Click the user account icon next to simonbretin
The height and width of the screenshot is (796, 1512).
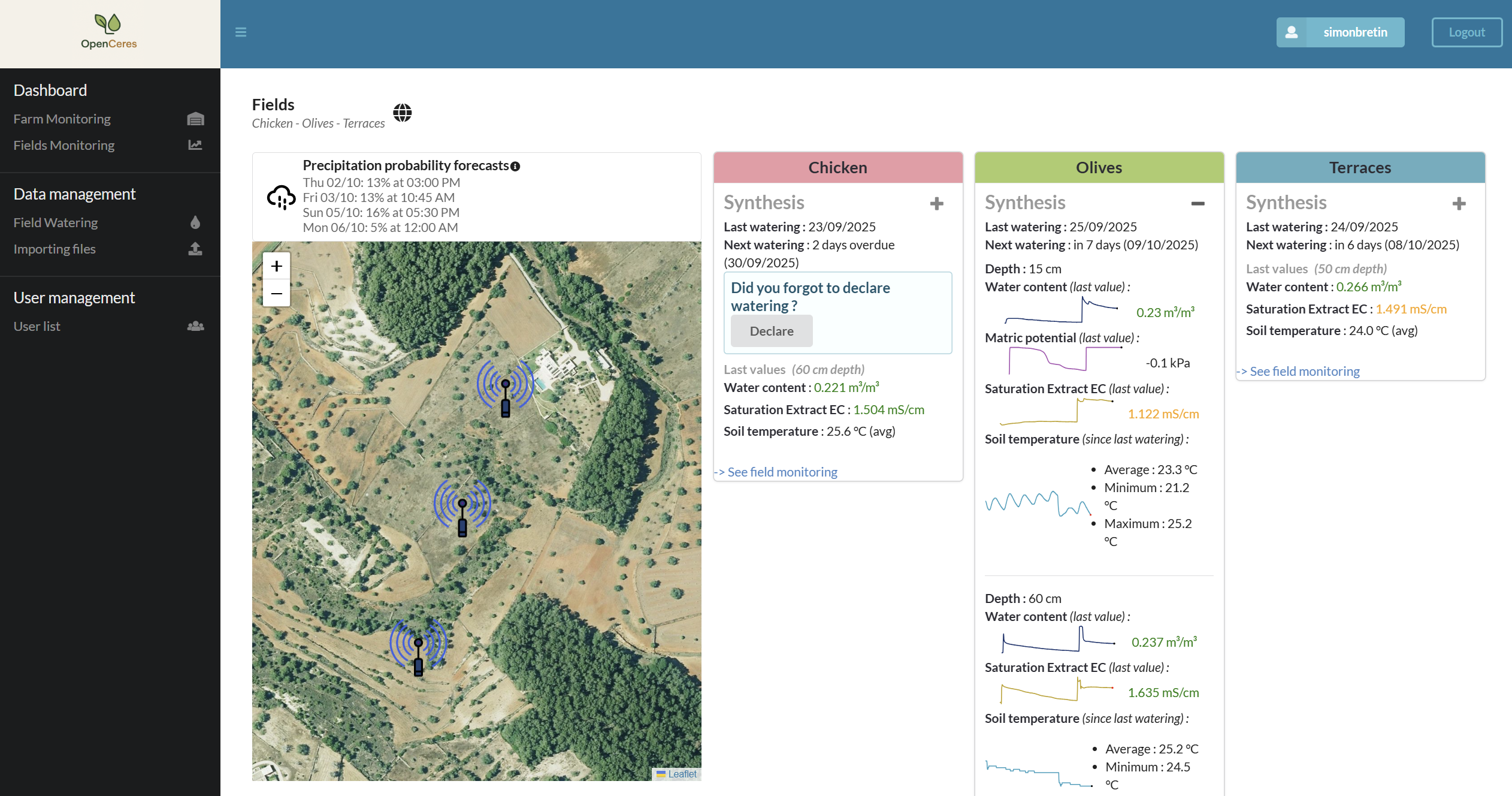tap(1292, 32)
